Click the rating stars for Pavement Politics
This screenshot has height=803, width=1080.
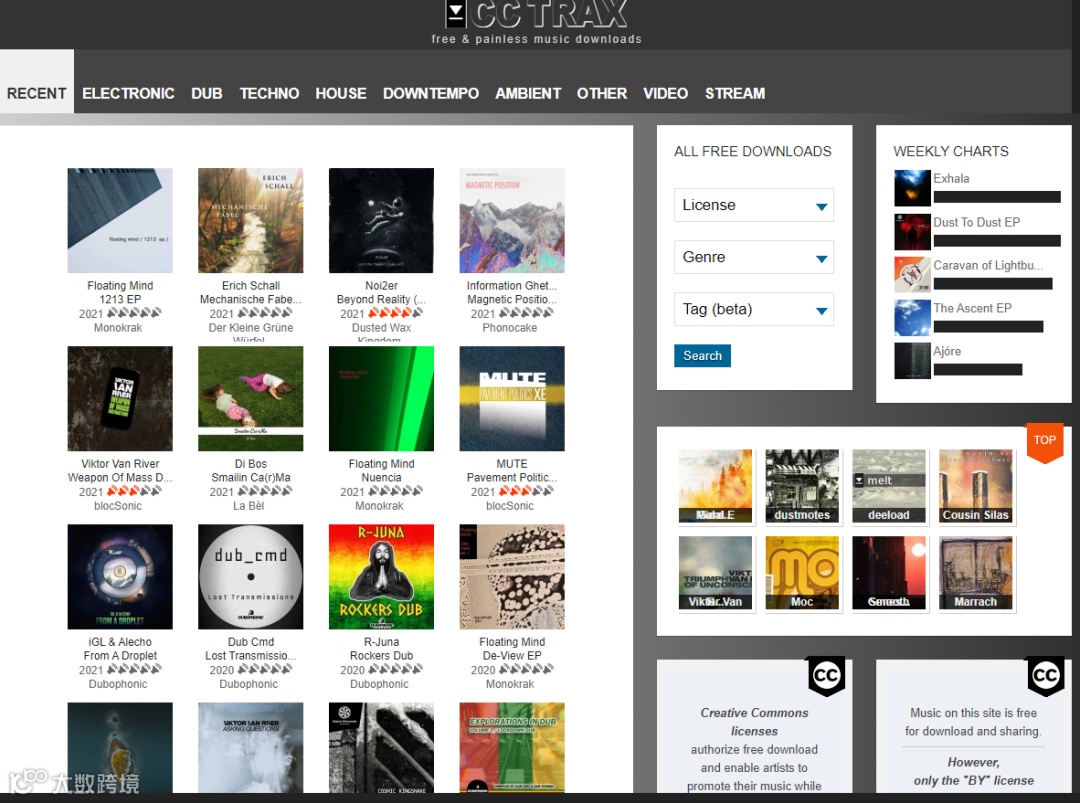(x=526, y=491)
